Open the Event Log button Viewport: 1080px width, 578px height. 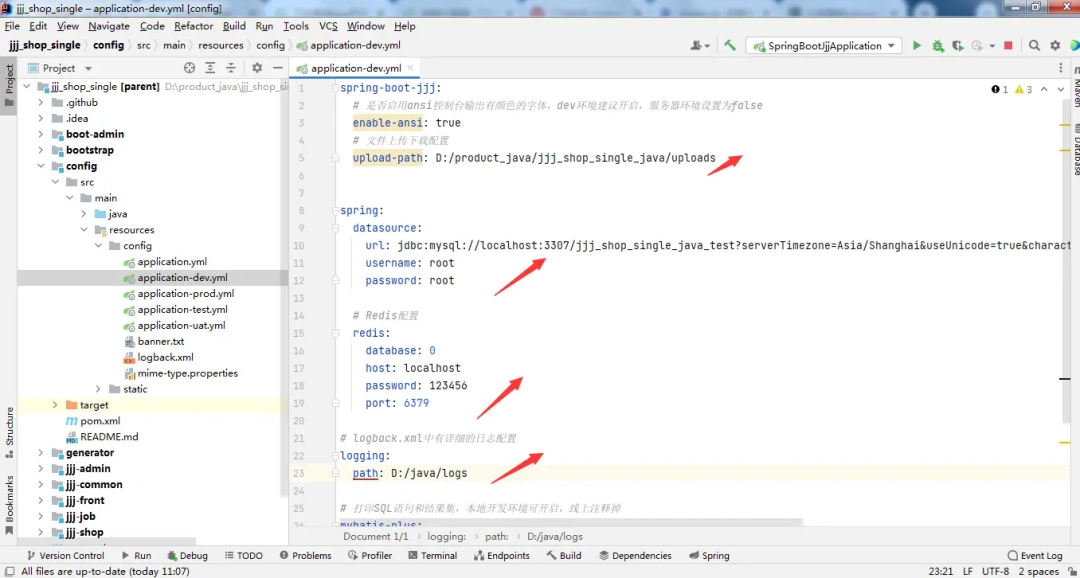tap(1034, 556)
